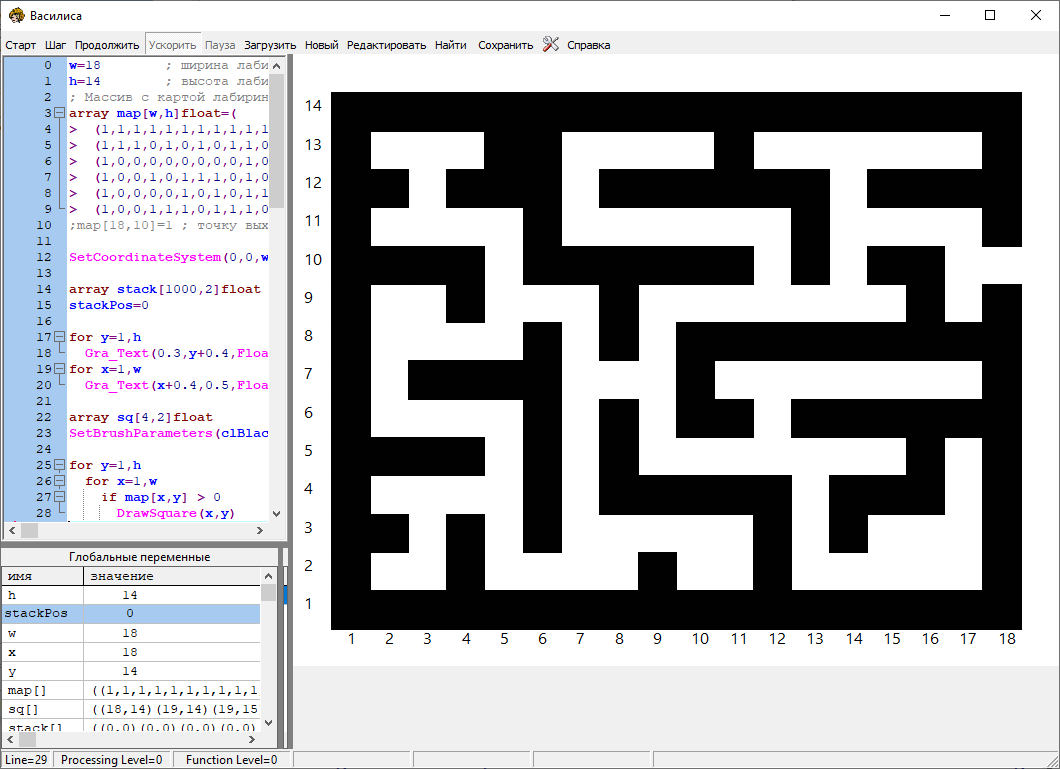
Task: Fold the if map[x,y] block on line 27
Action: (59, 497)
